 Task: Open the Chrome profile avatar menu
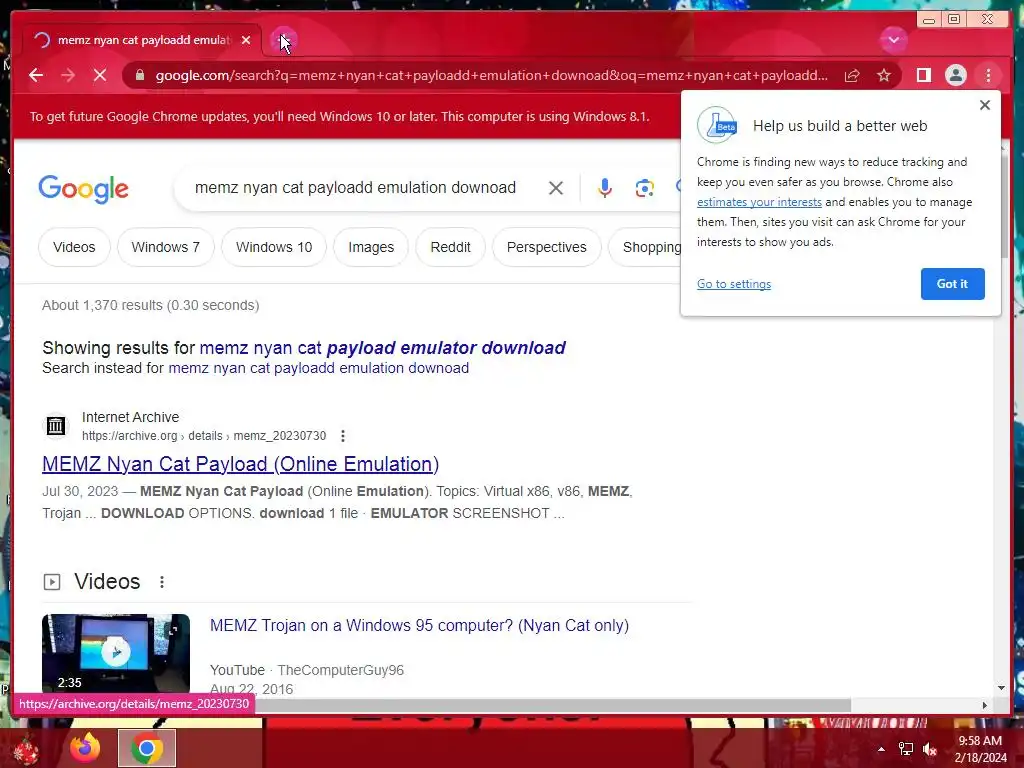tap(955, 75)
